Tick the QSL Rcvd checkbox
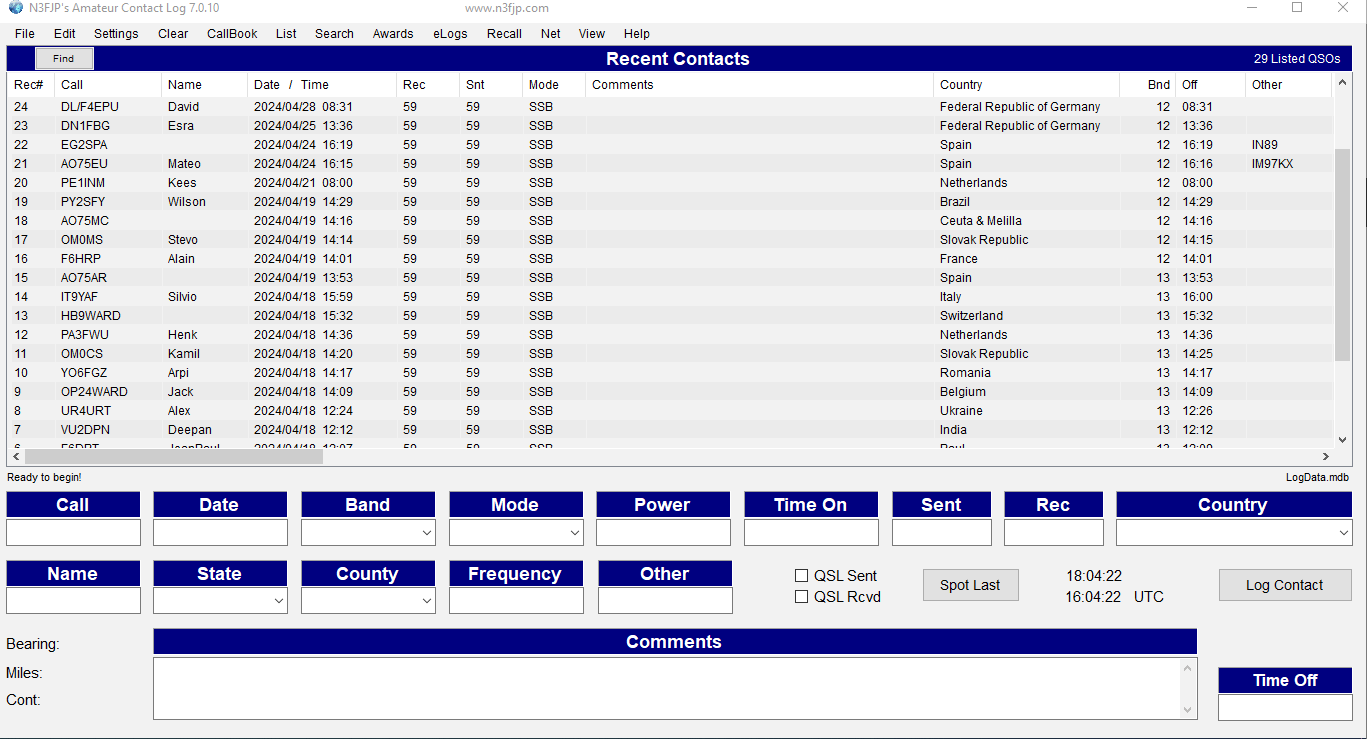The width and height of the screenshot is (1367, 739). 801,597
